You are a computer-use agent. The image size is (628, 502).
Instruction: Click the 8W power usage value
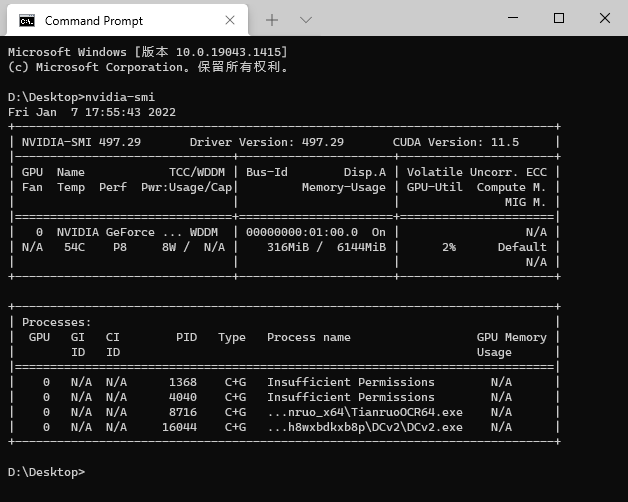[x=169, y=247]
